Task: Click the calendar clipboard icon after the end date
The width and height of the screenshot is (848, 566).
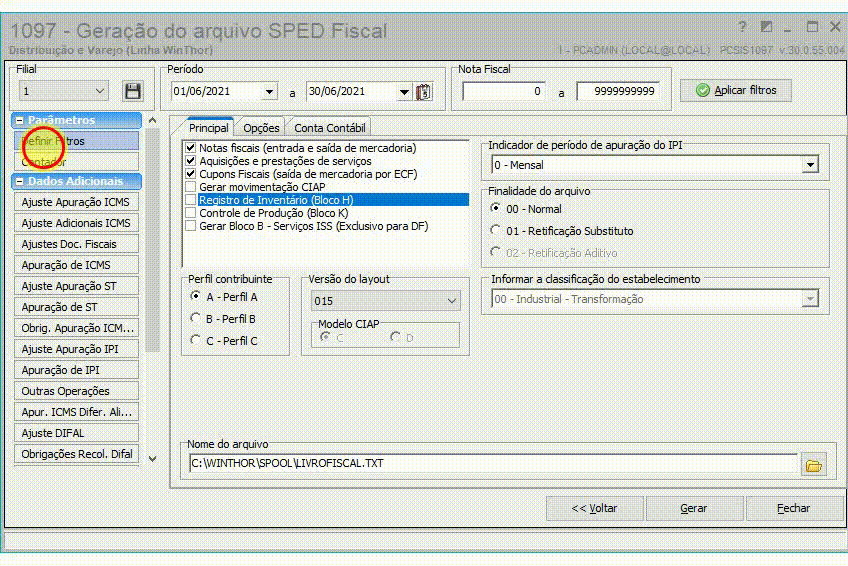Action: [424, 91]
